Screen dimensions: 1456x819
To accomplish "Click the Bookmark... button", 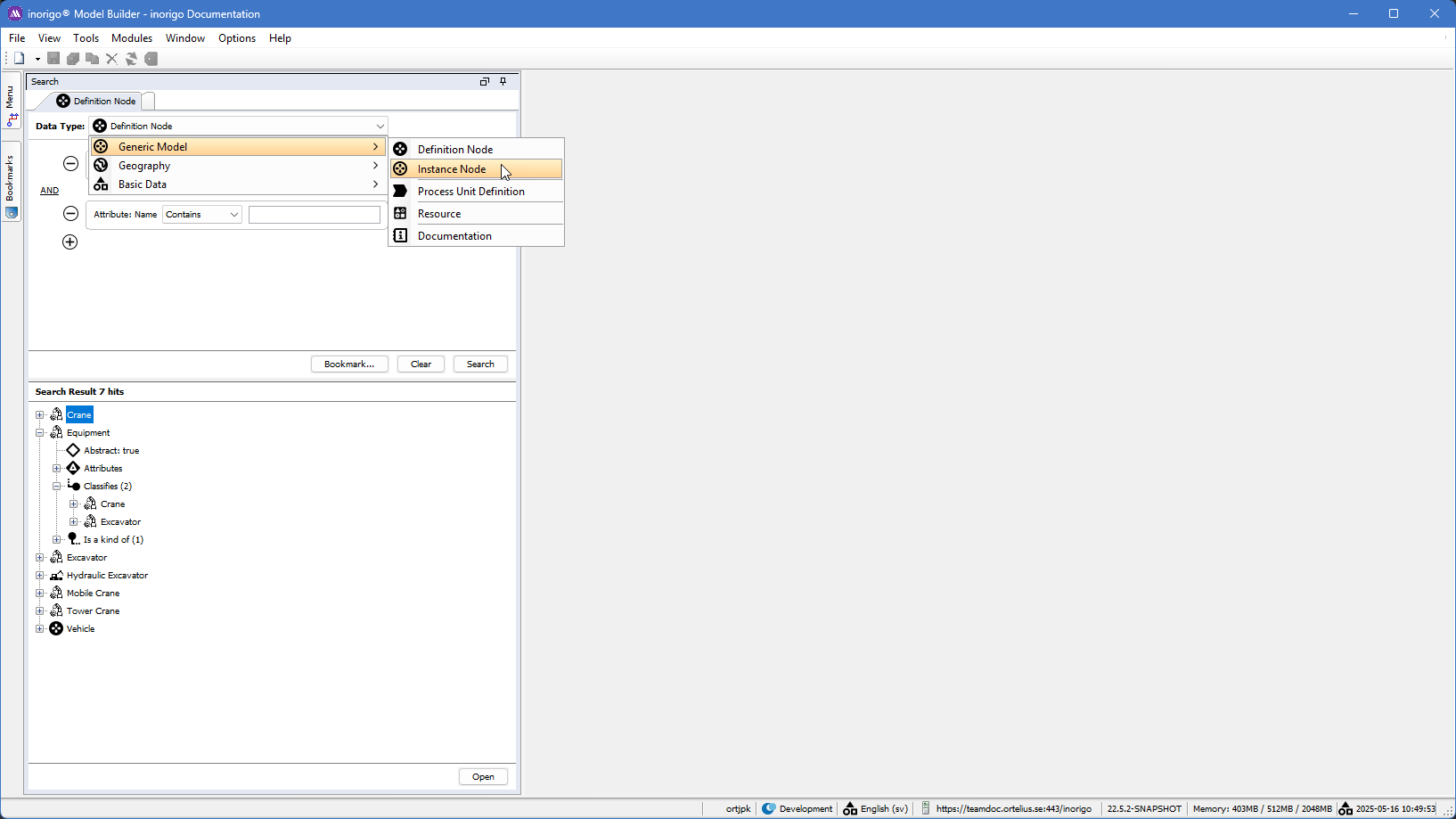I will tap(349, 364).
